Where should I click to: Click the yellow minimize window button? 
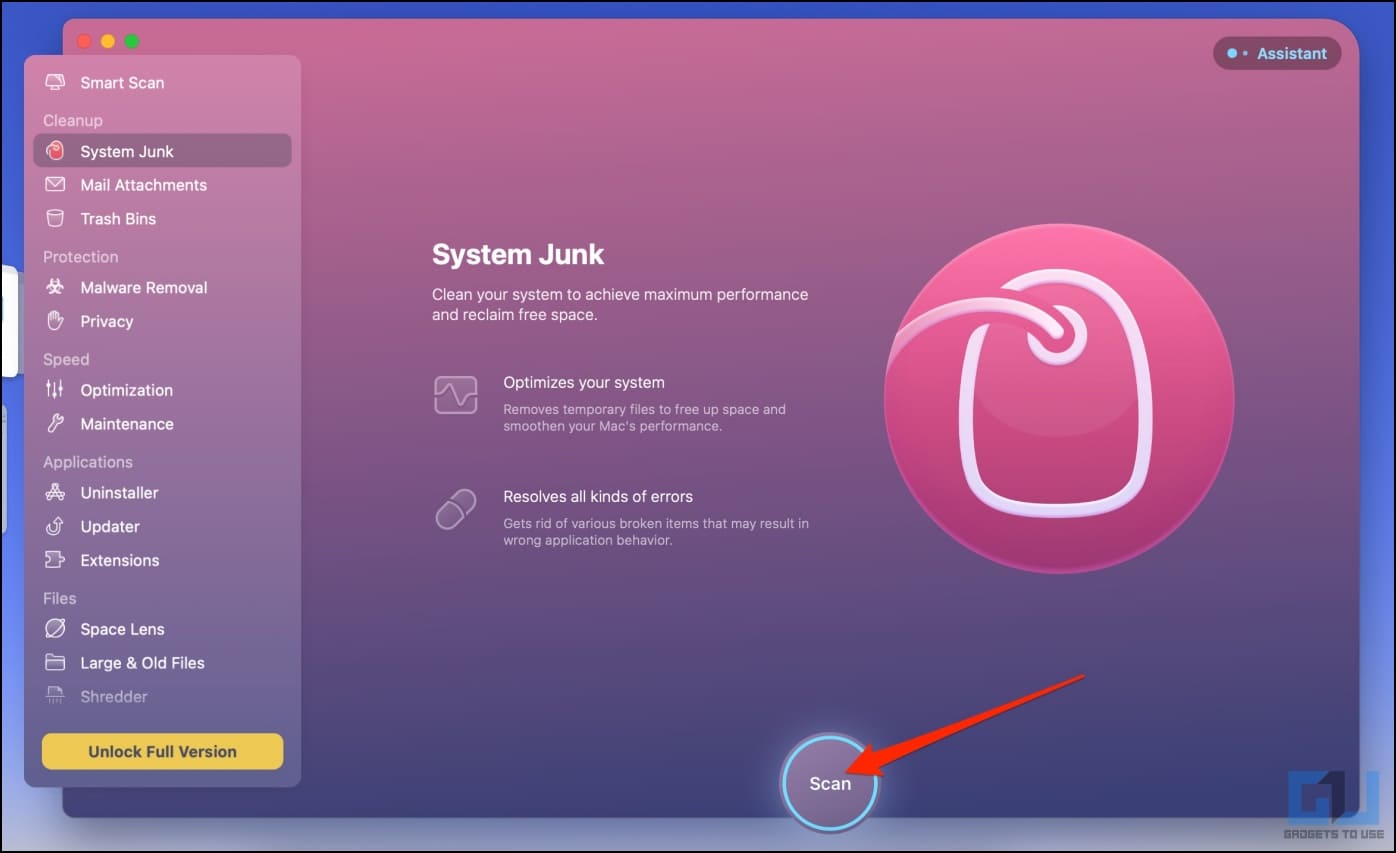(108, 41)
